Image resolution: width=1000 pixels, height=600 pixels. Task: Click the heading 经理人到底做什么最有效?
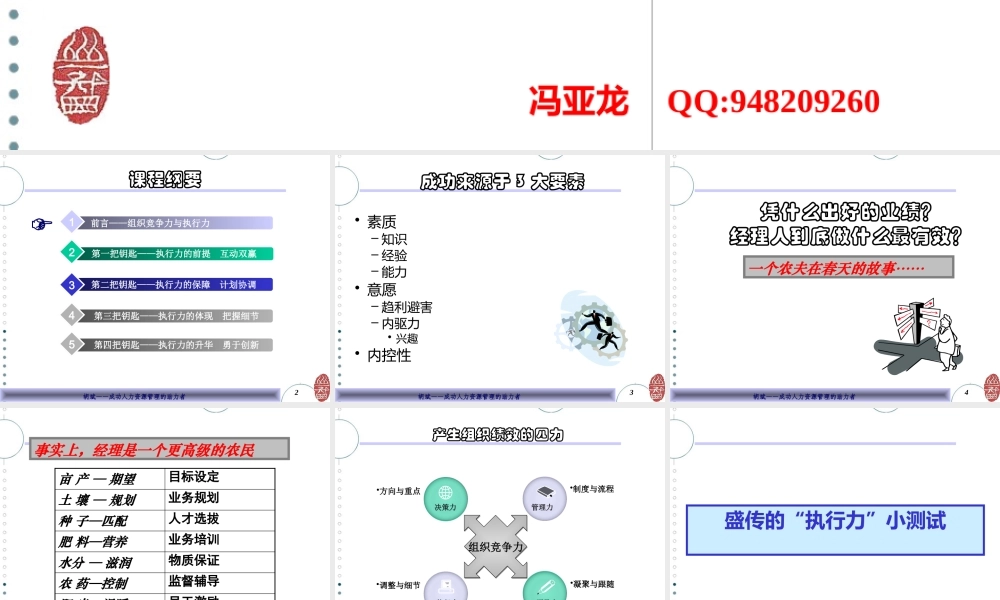pyautogui.click(x=845, y=236)
